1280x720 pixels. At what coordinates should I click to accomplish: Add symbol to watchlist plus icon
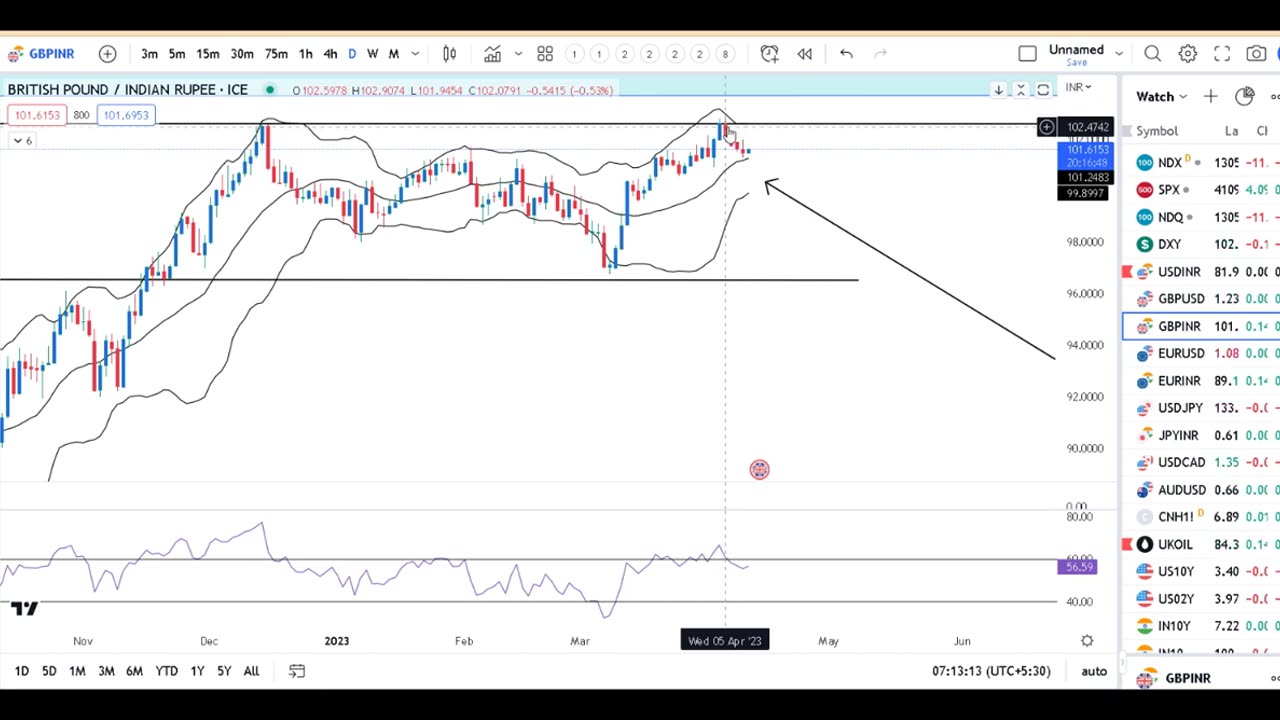(x=1210, y=97)
